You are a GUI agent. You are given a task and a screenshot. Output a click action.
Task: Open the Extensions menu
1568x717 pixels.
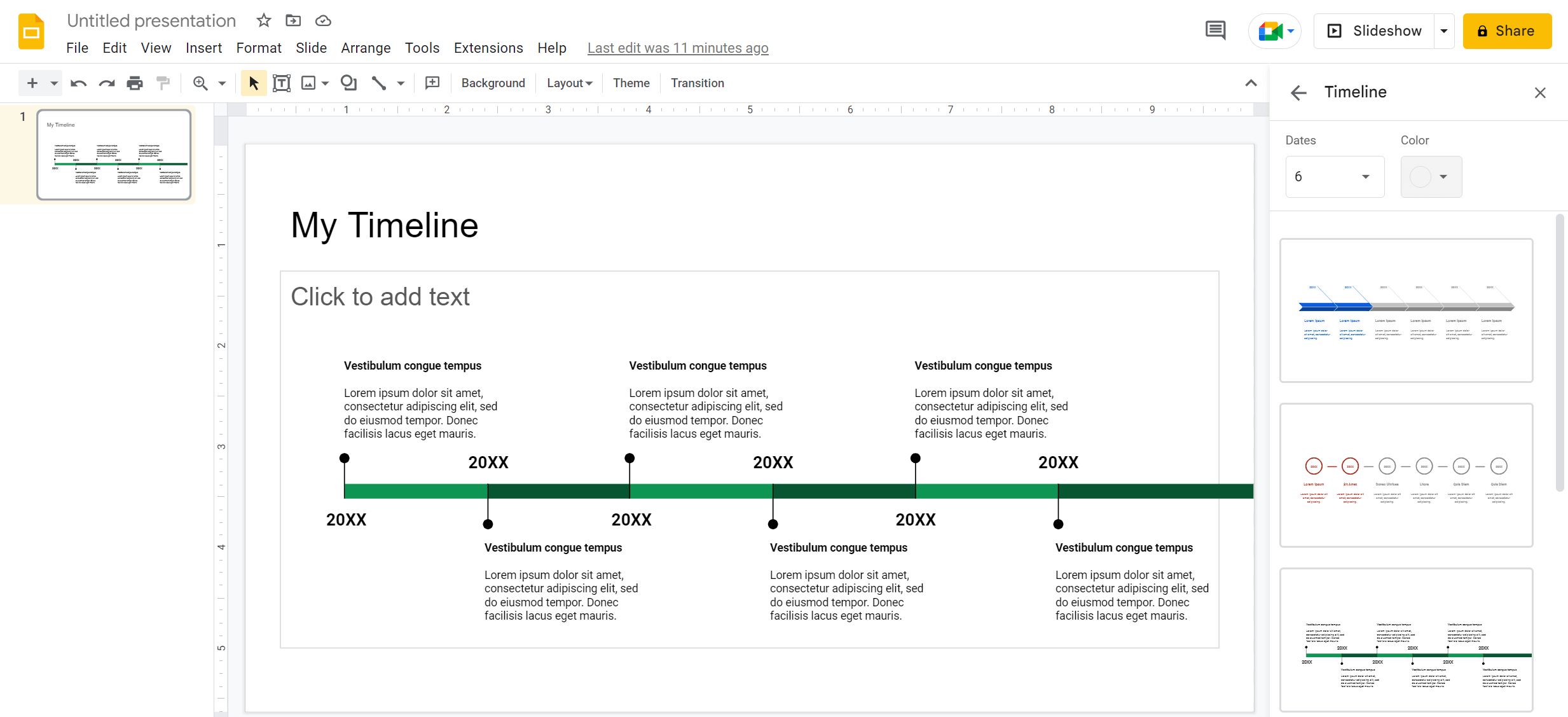487,47
